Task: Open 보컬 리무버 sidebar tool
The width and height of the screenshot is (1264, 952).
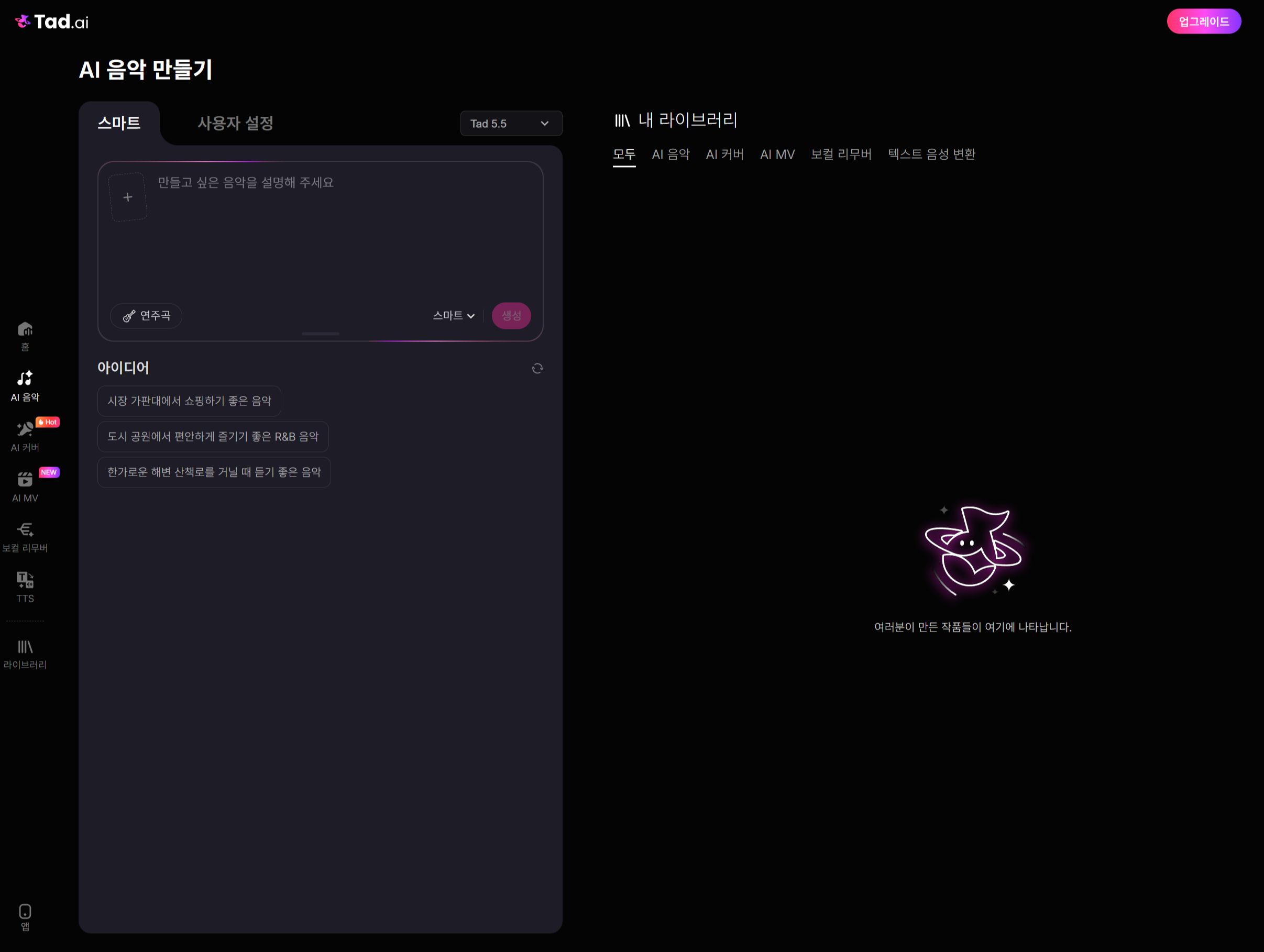Action: pos(25,537)
